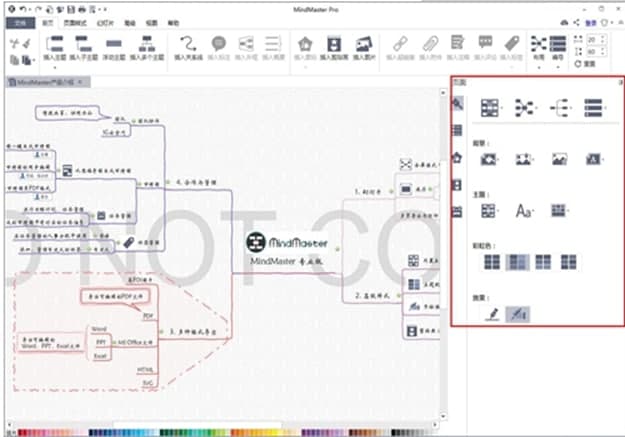Viewport: 625px width, 437px height.
Task: Pick a red swatch in bottom palette
Action: pos(22,433)
